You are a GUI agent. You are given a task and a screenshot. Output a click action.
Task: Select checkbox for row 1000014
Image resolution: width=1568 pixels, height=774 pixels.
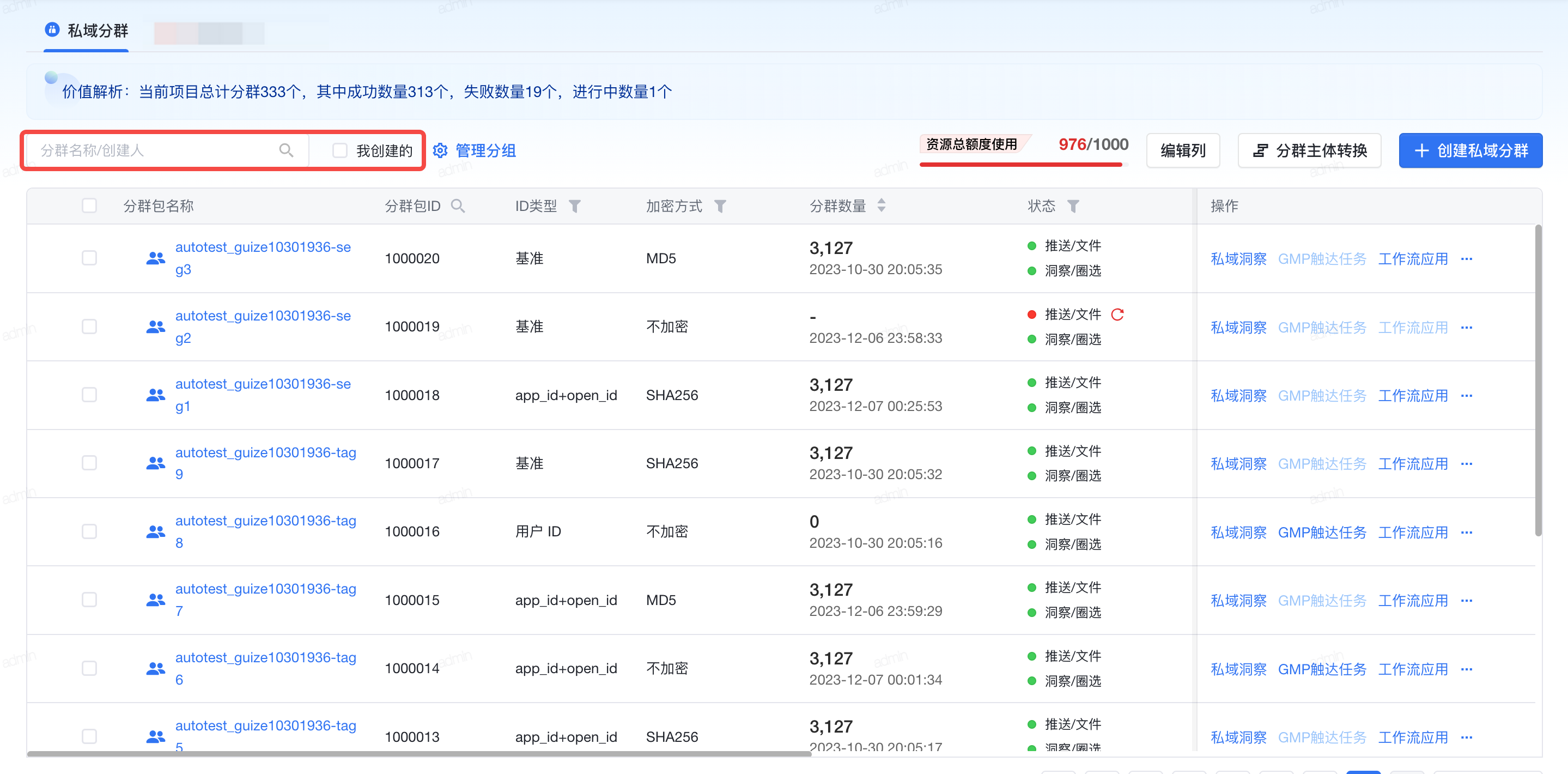pos(89,669)
